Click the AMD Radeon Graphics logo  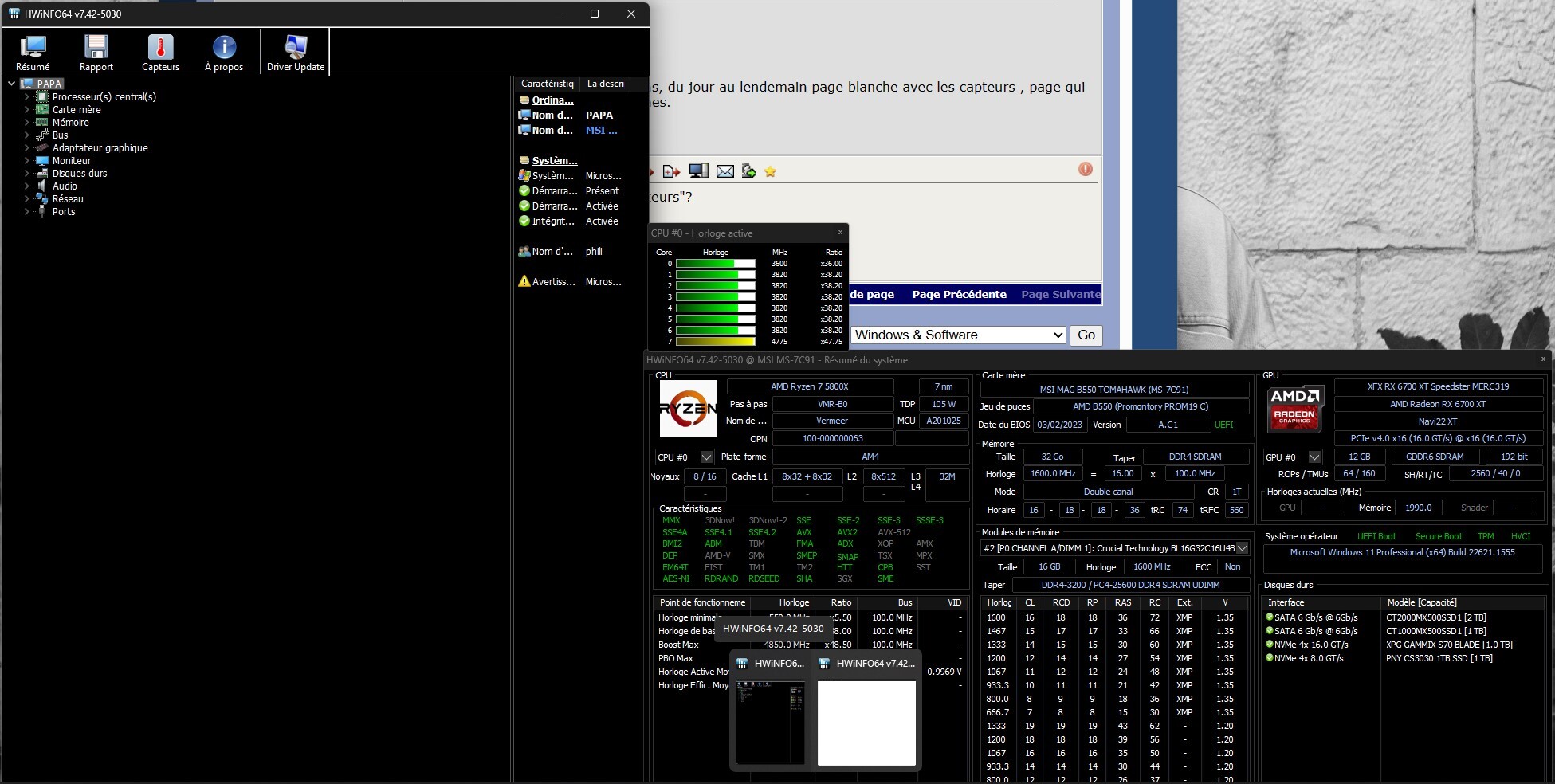click(x=1296, y=409)
